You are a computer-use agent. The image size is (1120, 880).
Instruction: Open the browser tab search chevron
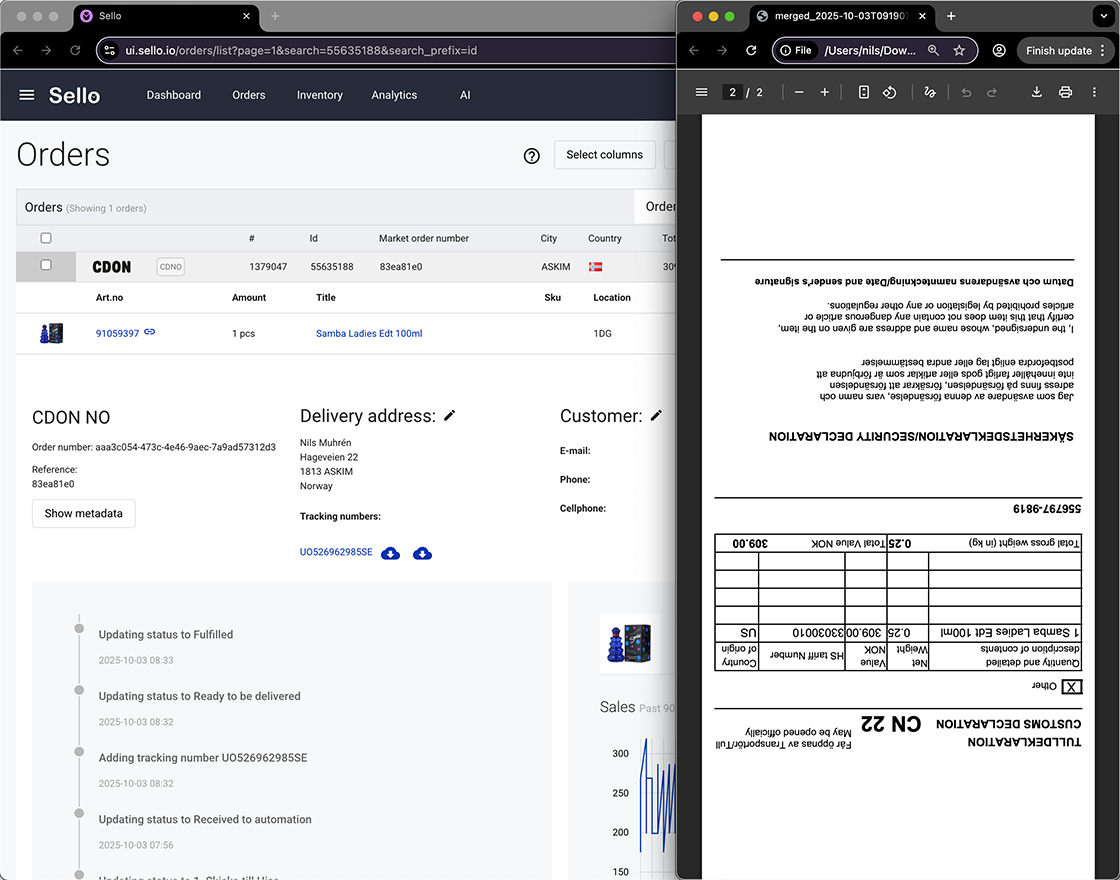1104,17
